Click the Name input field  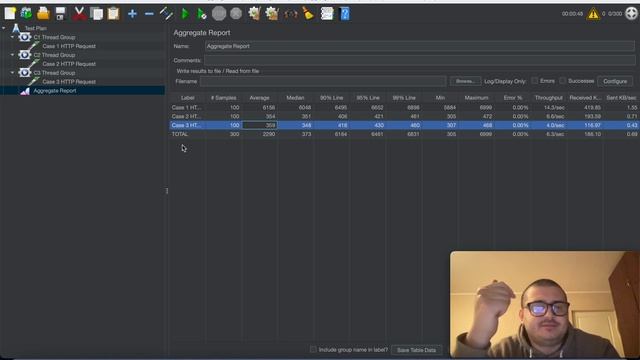[420, 46]
